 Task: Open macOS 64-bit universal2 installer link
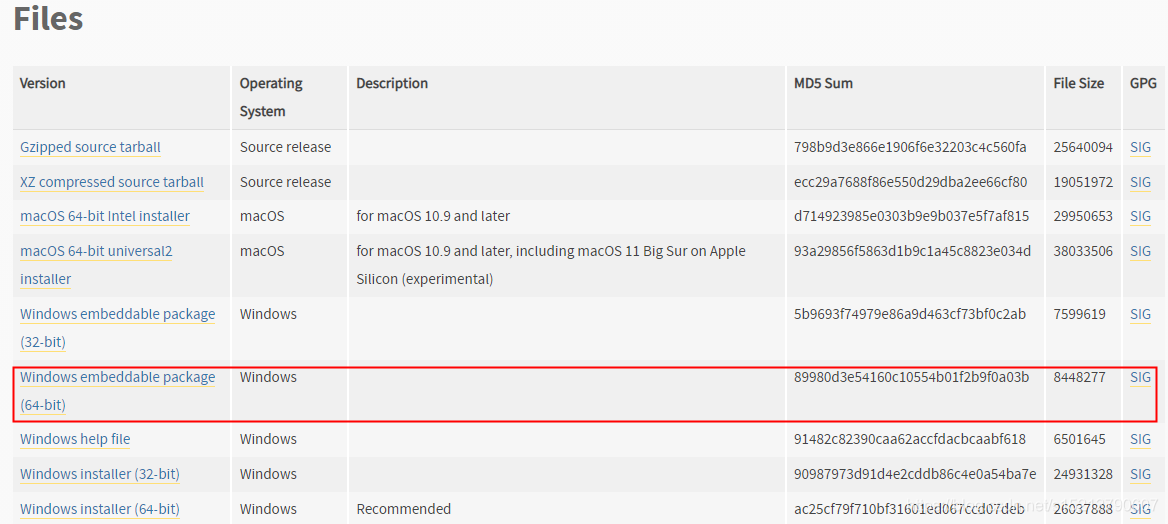pos(96,265)
